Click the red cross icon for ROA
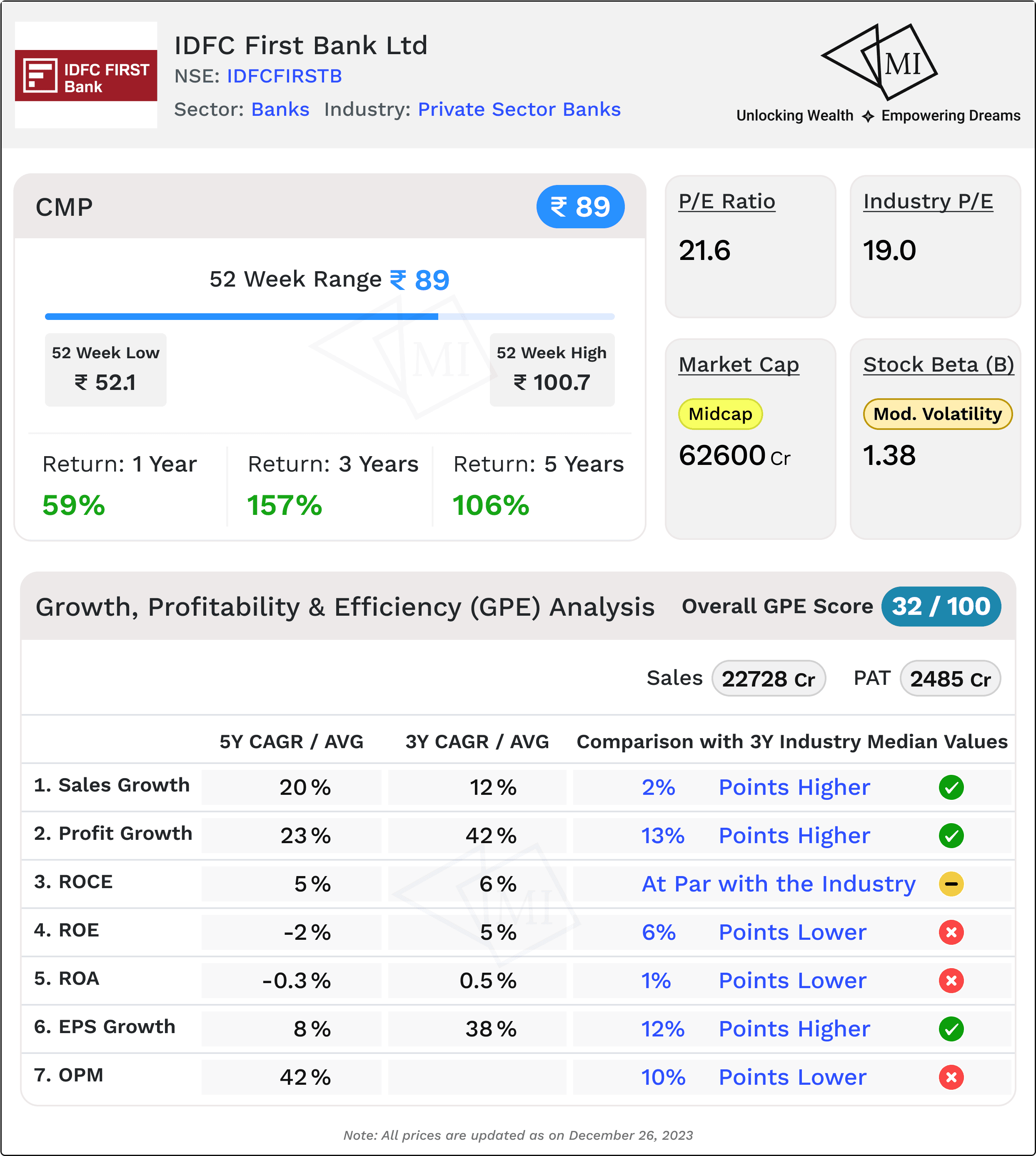1036x1156 pixels. [x=951, y=981]
